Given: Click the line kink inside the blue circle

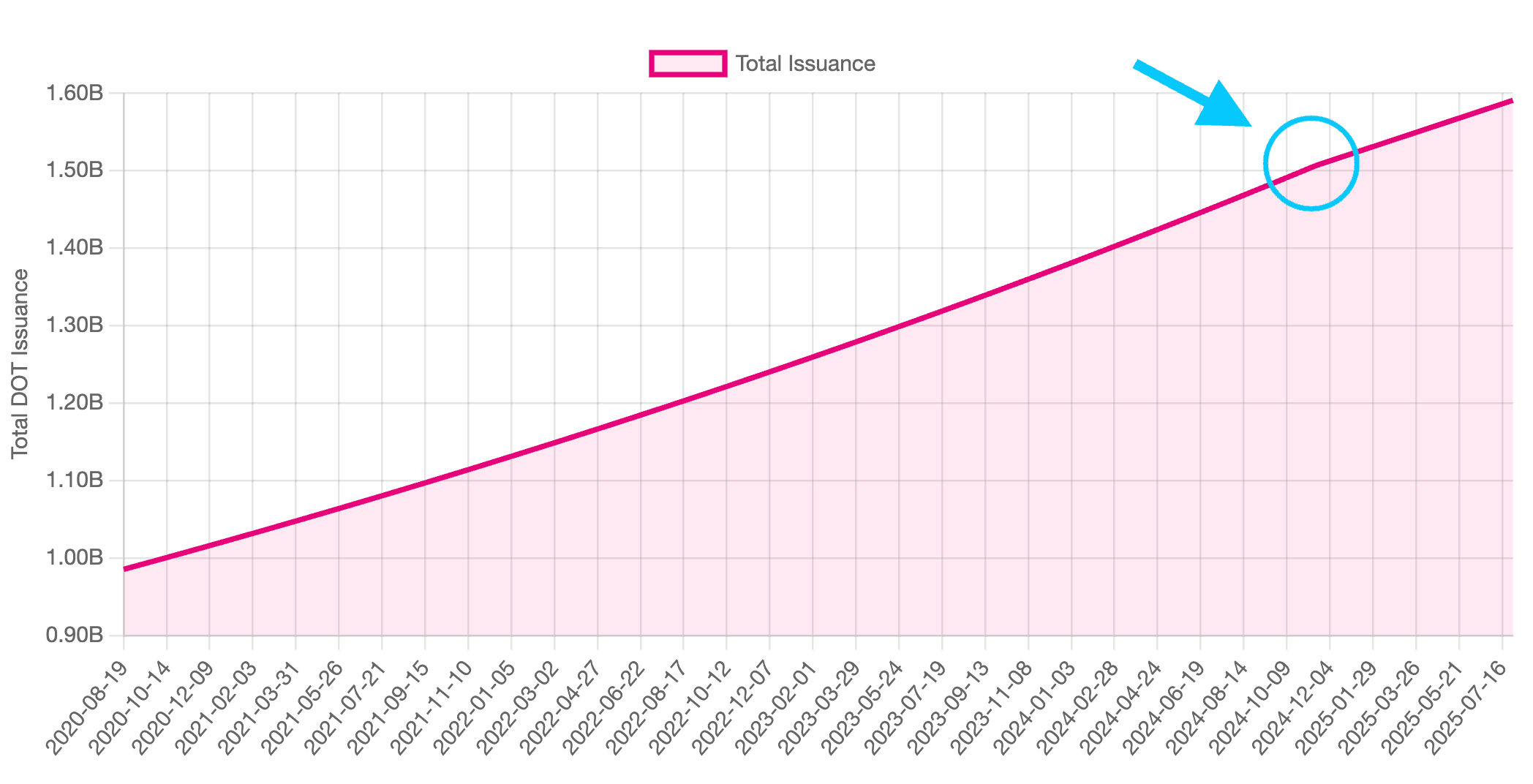Looking at the screenshot, I should click(x=1317, y=165).
